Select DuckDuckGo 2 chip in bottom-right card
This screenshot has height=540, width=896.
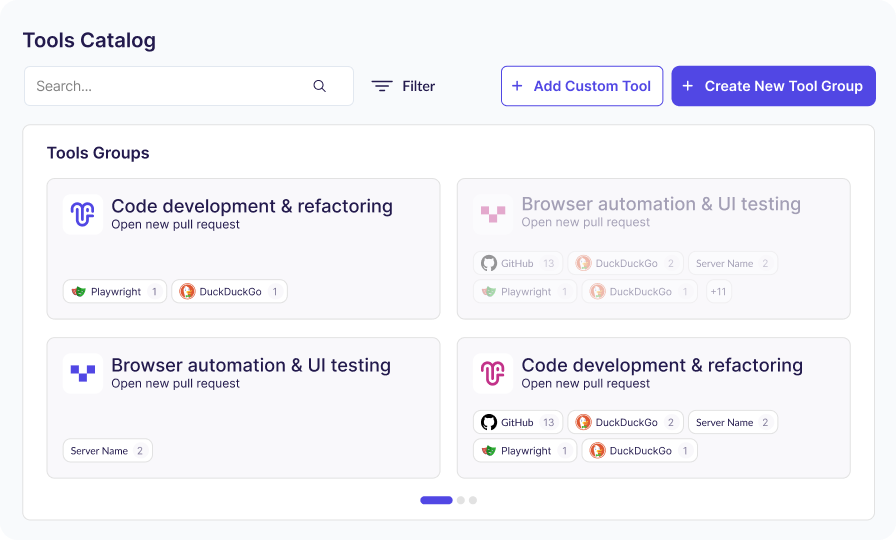(x=625, y=422)
